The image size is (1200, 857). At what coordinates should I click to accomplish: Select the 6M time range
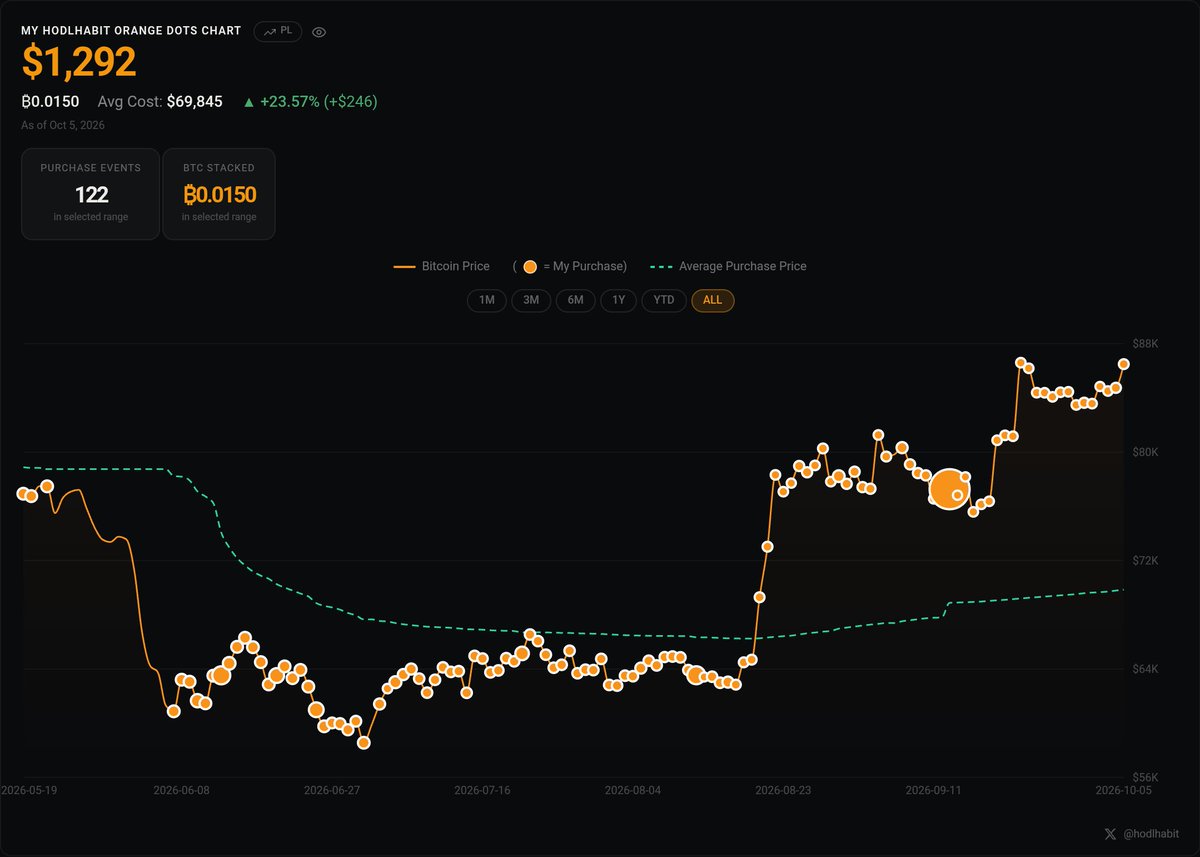[576, 300]
